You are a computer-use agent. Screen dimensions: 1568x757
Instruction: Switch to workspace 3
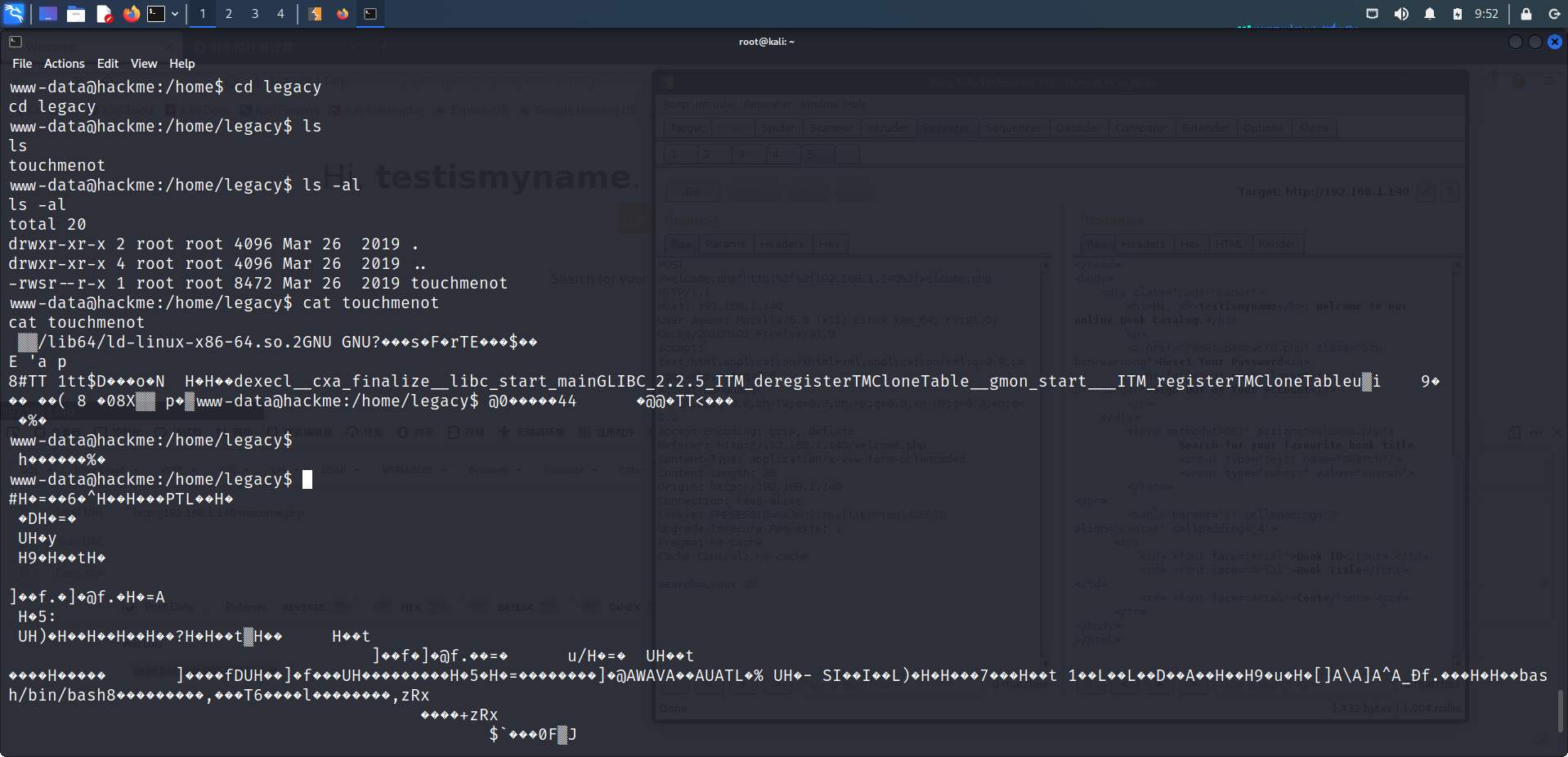point(255,14)
